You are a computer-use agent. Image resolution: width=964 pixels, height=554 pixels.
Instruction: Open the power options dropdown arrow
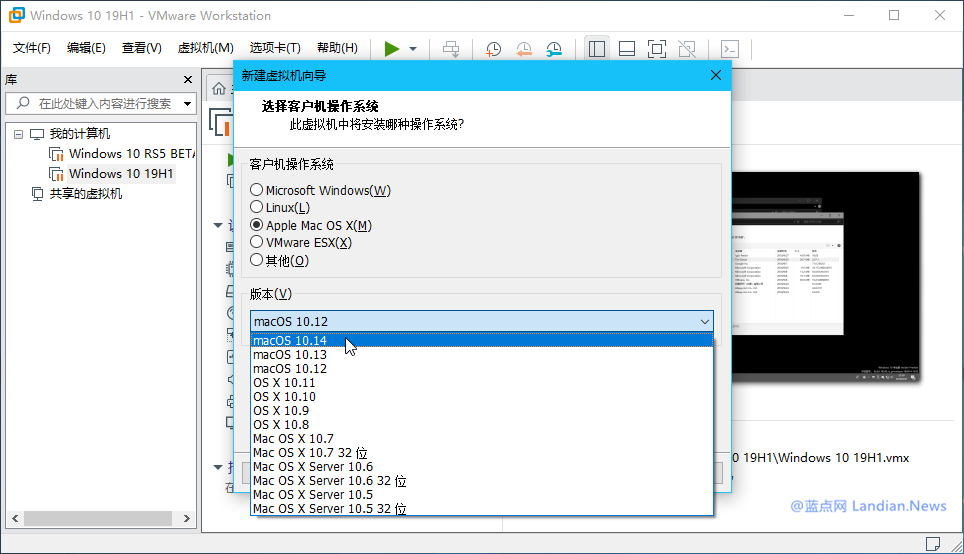[413, 49]
